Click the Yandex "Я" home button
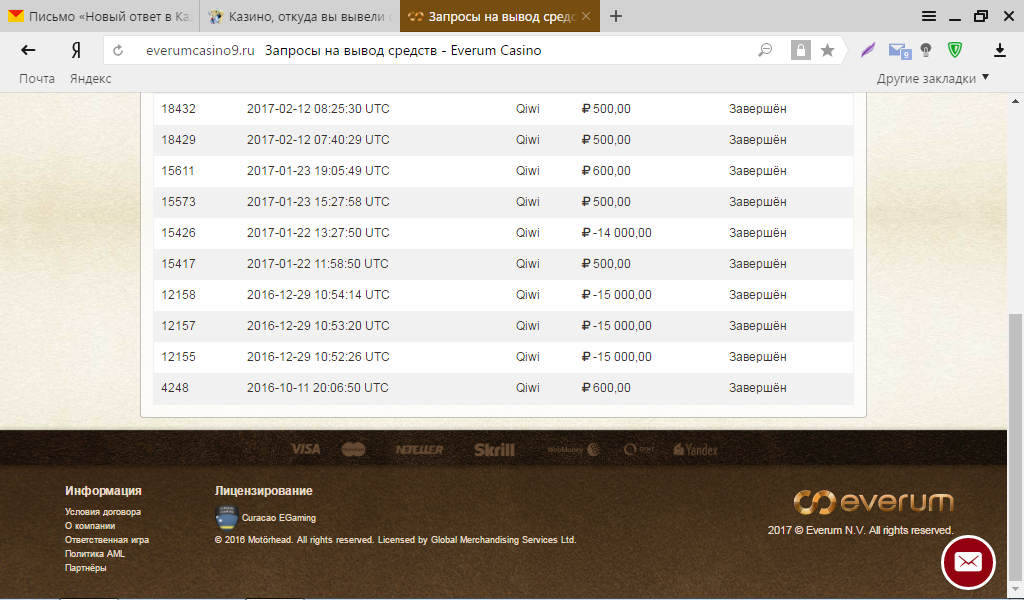1024x600 pixels. click(75, 50)
